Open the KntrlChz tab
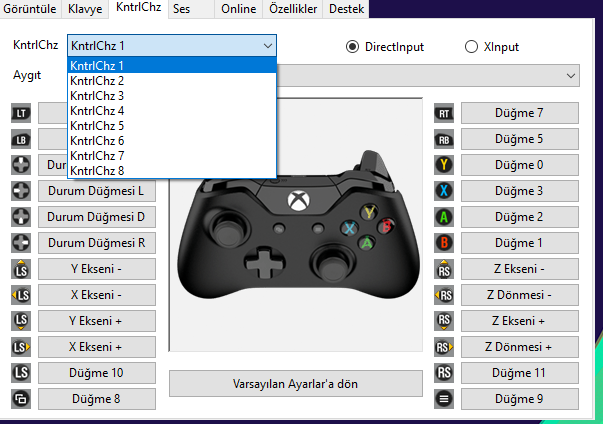Viewport: 603px width, 424px height. (138, 8)
